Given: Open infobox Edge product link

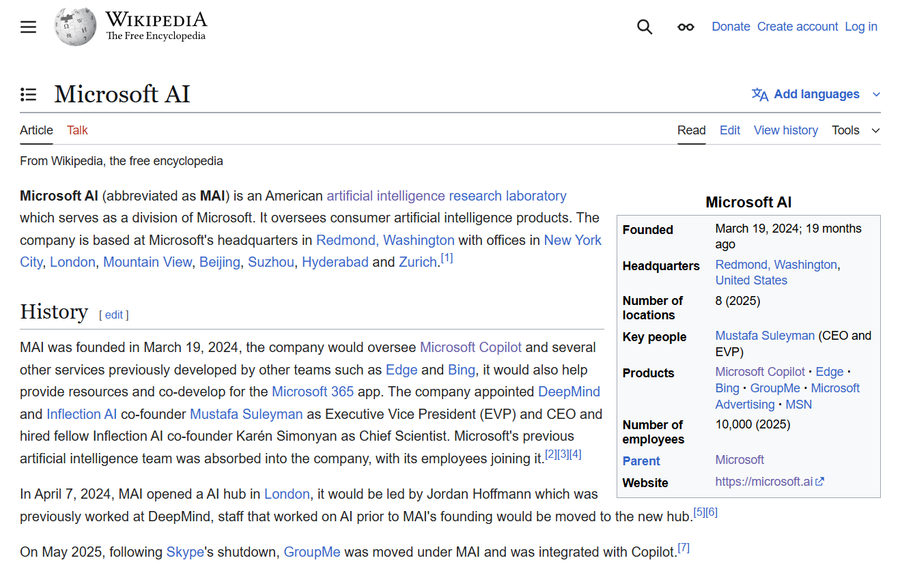Looking at the screenshot, I should pyautogui.click(x=829, y=372).
